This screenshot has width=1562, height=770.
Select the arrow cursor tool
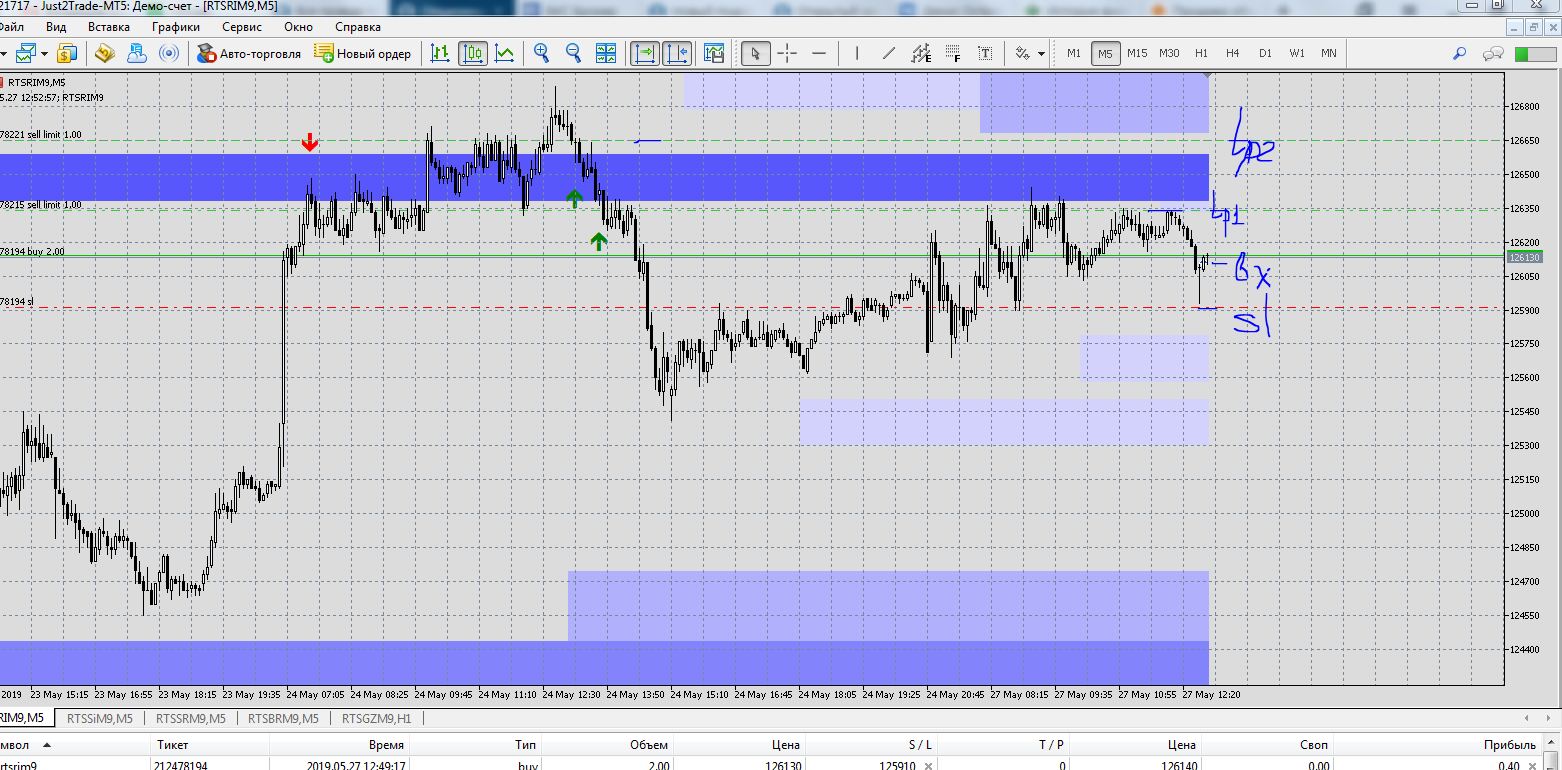[756, 53]
